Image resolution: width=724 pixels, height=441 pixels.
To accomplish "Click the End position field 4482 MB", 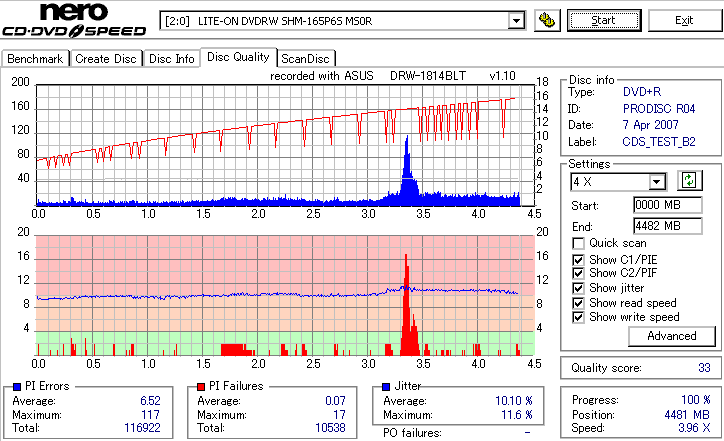I will [668, 226].
